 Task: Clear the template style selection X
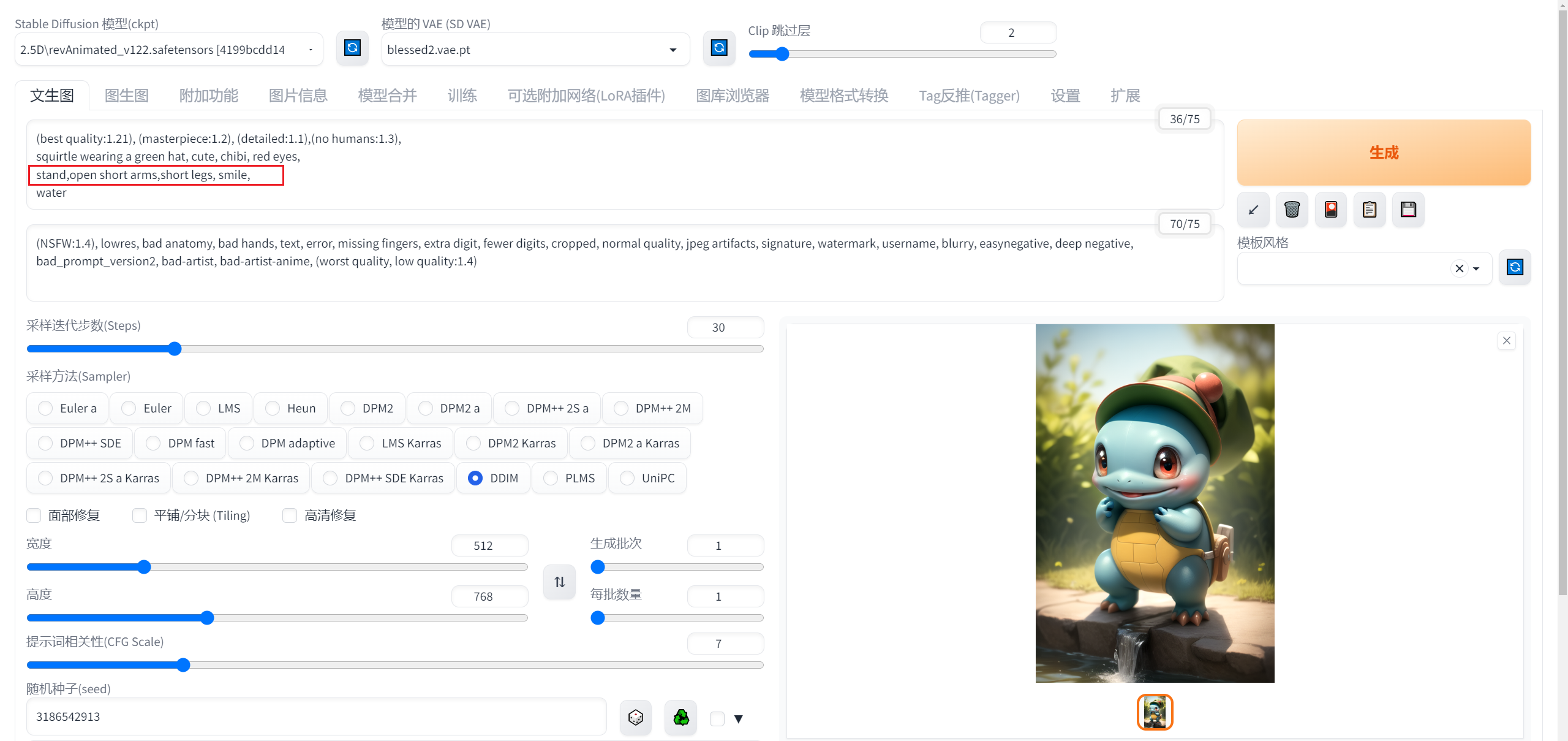tap(1460, 268)
